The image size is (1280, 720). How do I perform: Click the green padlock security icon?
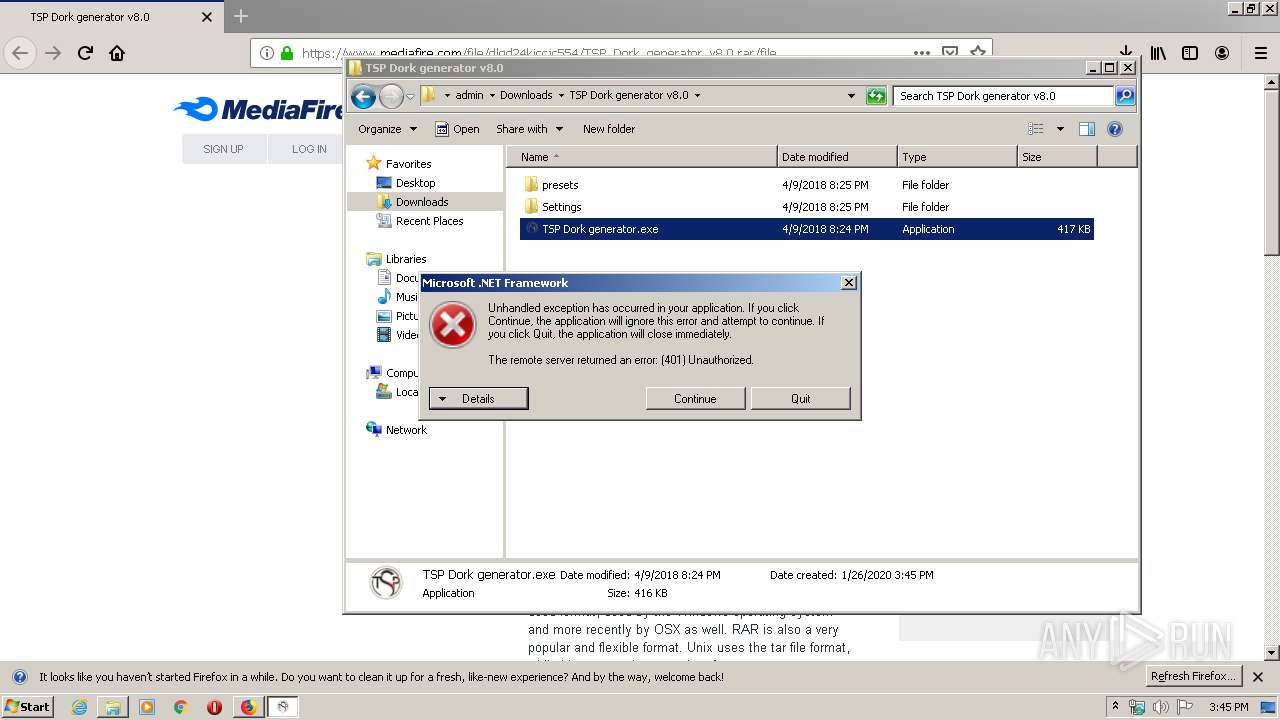click(x=287, y=53)
